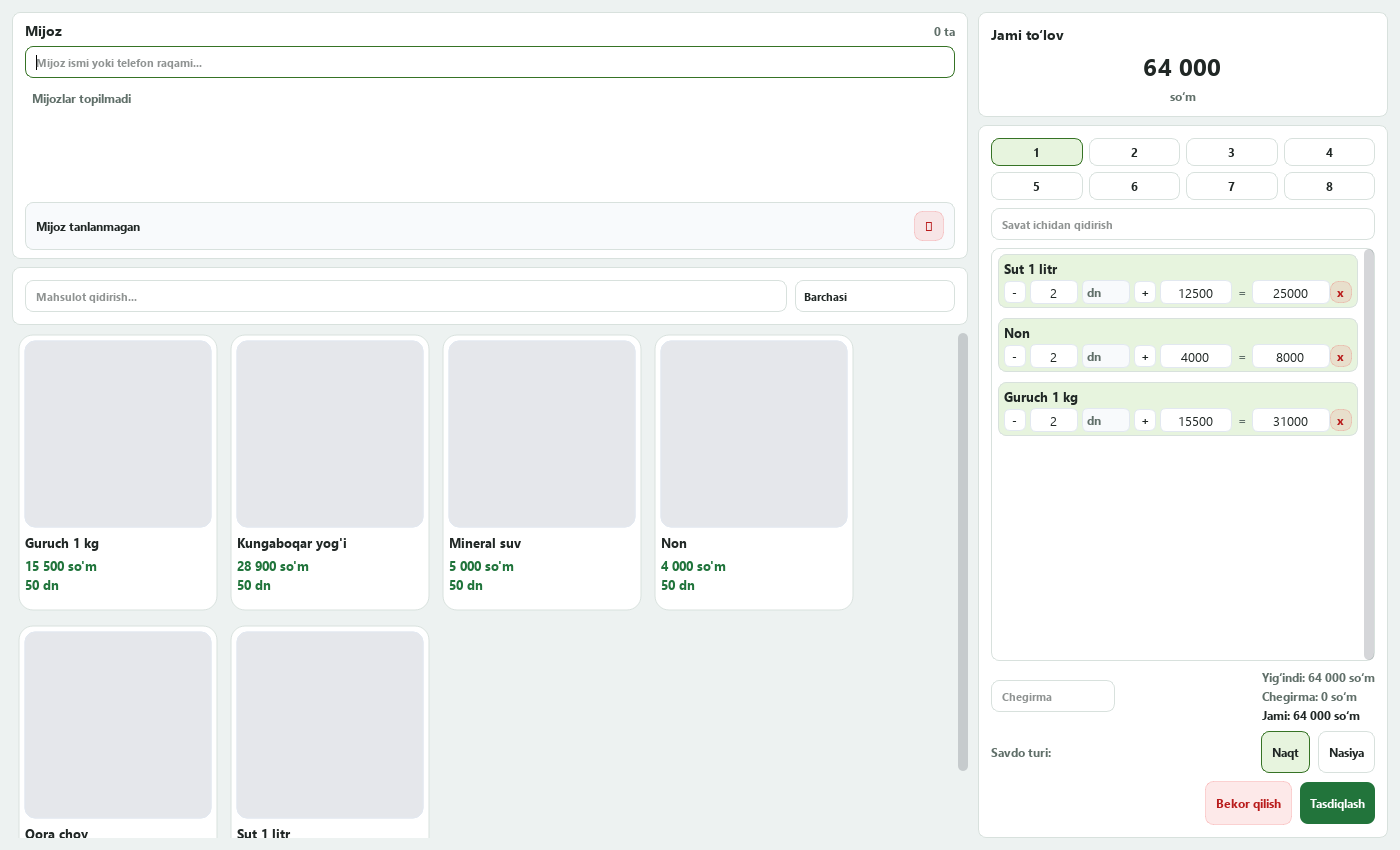Remove Sut 1 litr from the cart
This screenshot has width=1400, height=850.
(1341, 292)
